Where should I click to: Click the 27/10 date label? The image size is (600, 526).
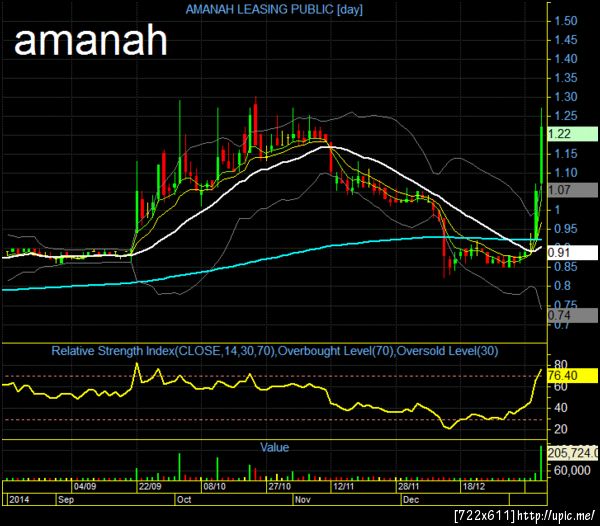[279, 486]
